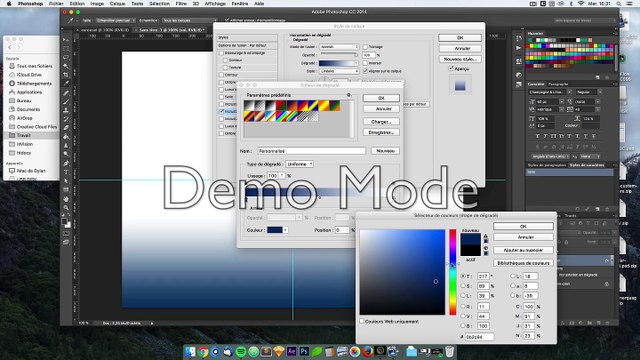This screenshot has height=360, width=640.
Task: Click Ajouter au nuancier button
Action: pos(523,250)
